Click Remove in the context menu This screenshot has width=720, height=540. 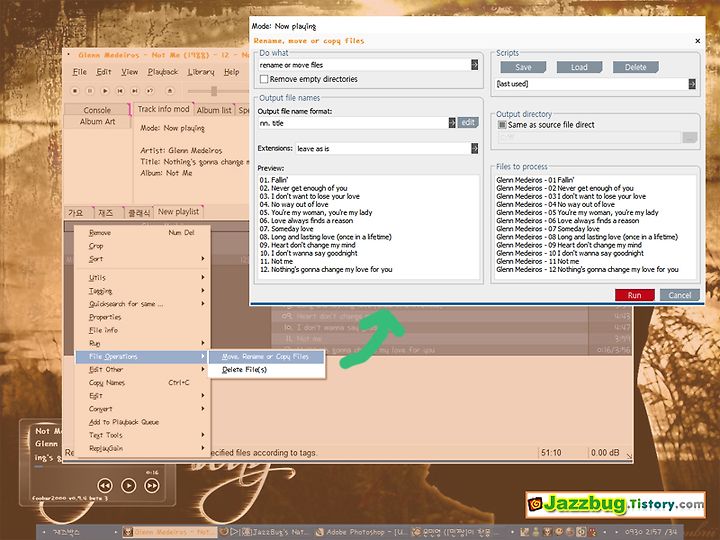pos(143,233)
